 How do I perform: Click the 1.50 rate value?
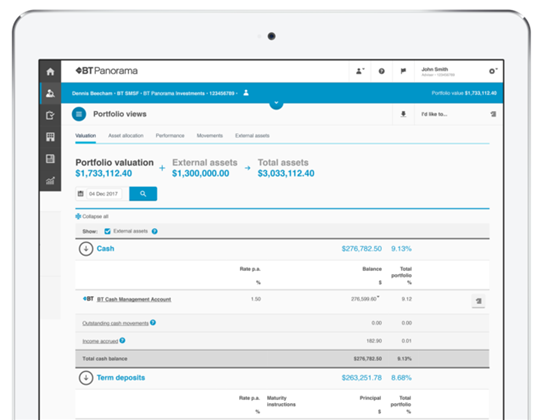pyautogui.click(x=256, y=299)
